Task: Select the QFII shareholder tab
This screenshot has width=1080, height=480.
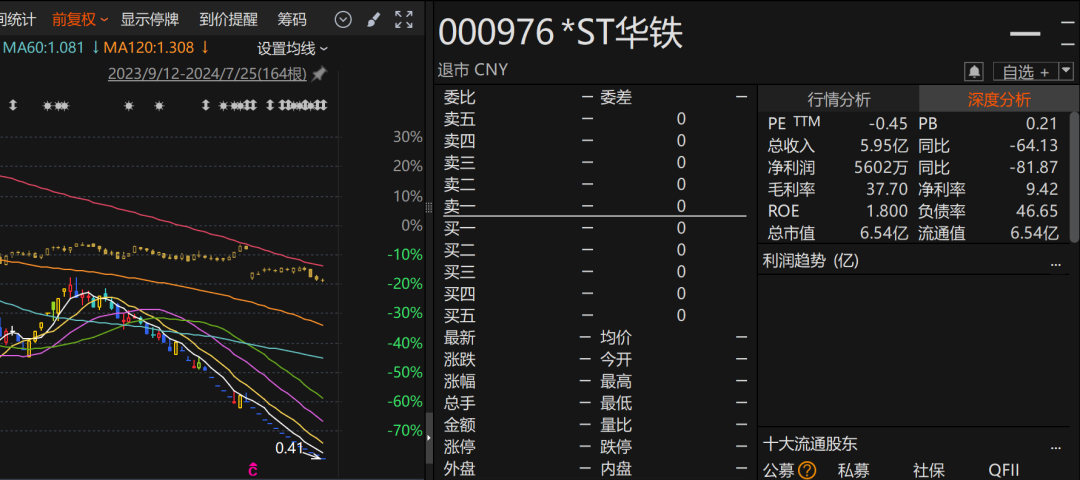Action: pyautogui.click(x=1004, y=470)
